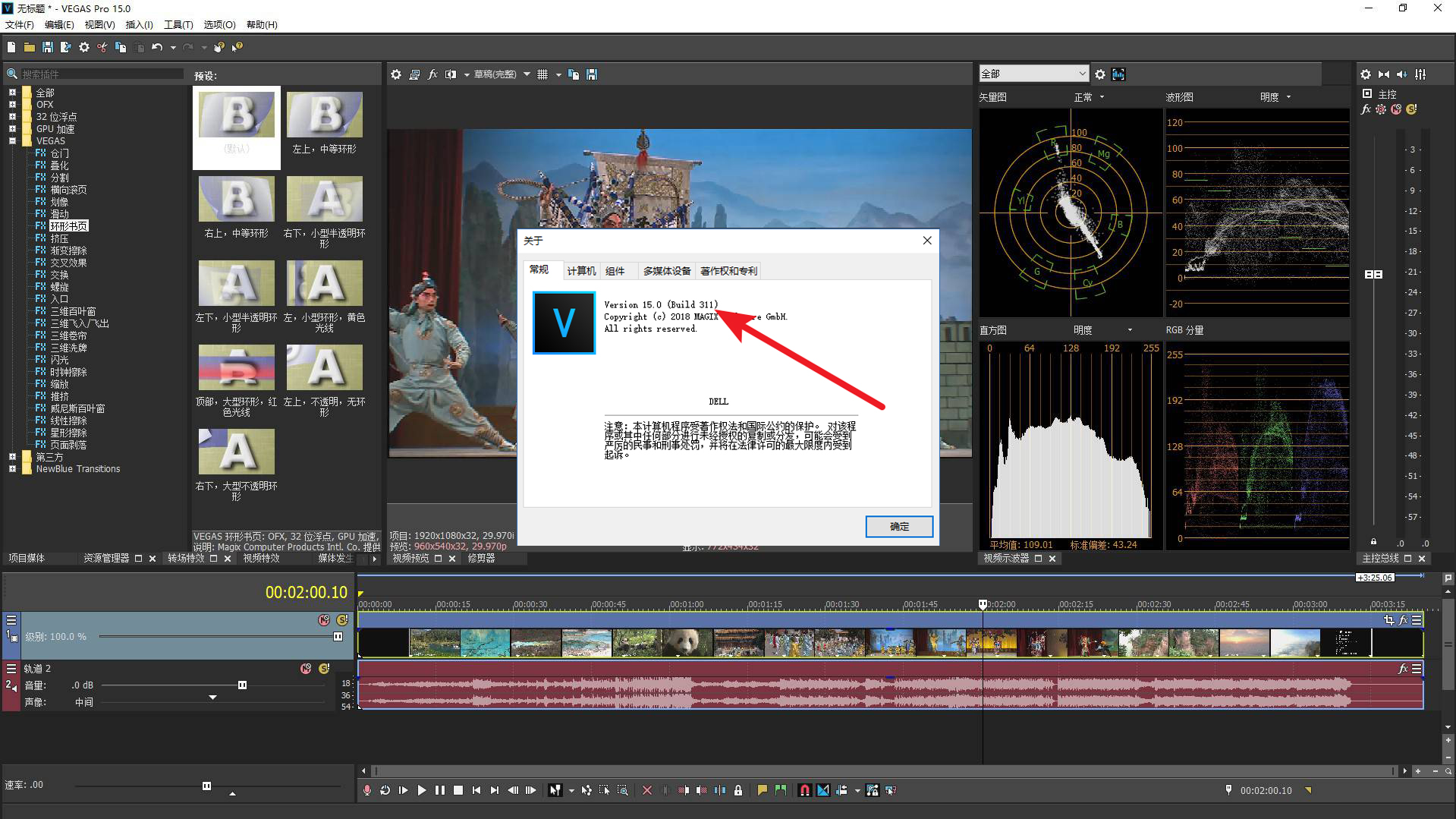This screenshot has width=1456, height=819.
Task: Select 渐变擦除 transition in tree
Action: point(68,250)
